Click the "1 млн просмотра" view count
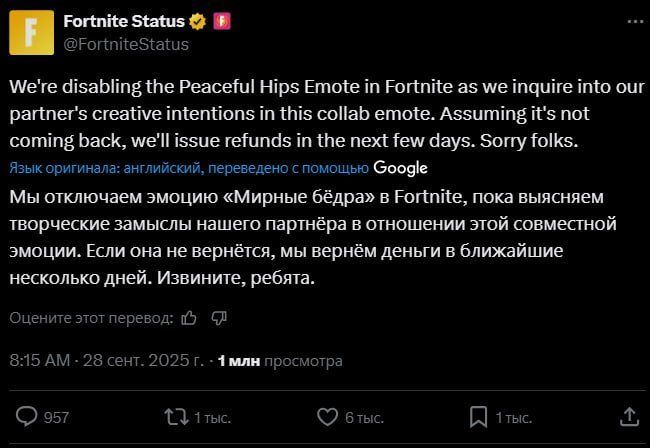650x448 pixels. (x=279, y=360)
